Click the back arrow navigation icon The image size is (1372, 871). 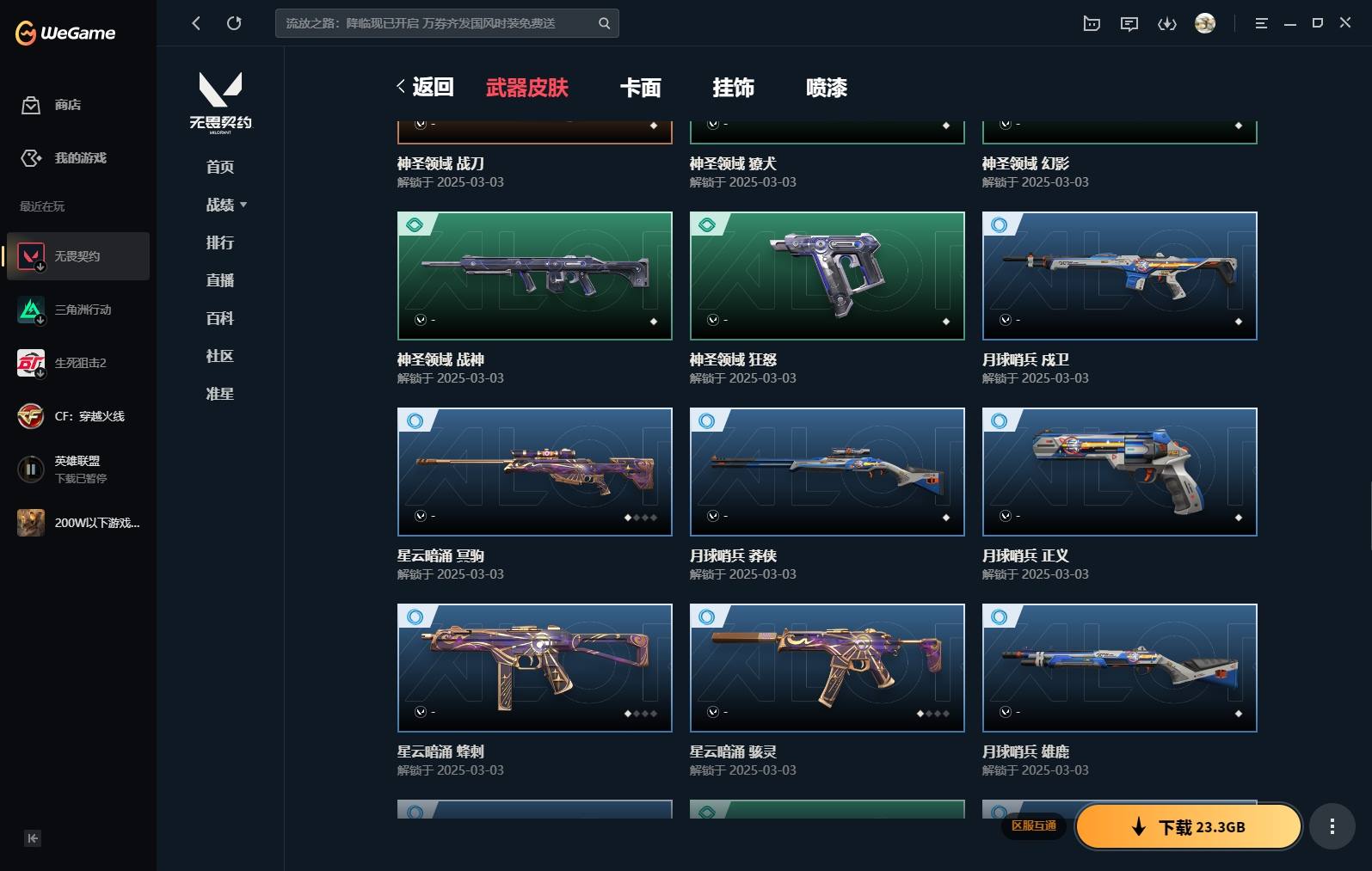(x=196, y=23)
